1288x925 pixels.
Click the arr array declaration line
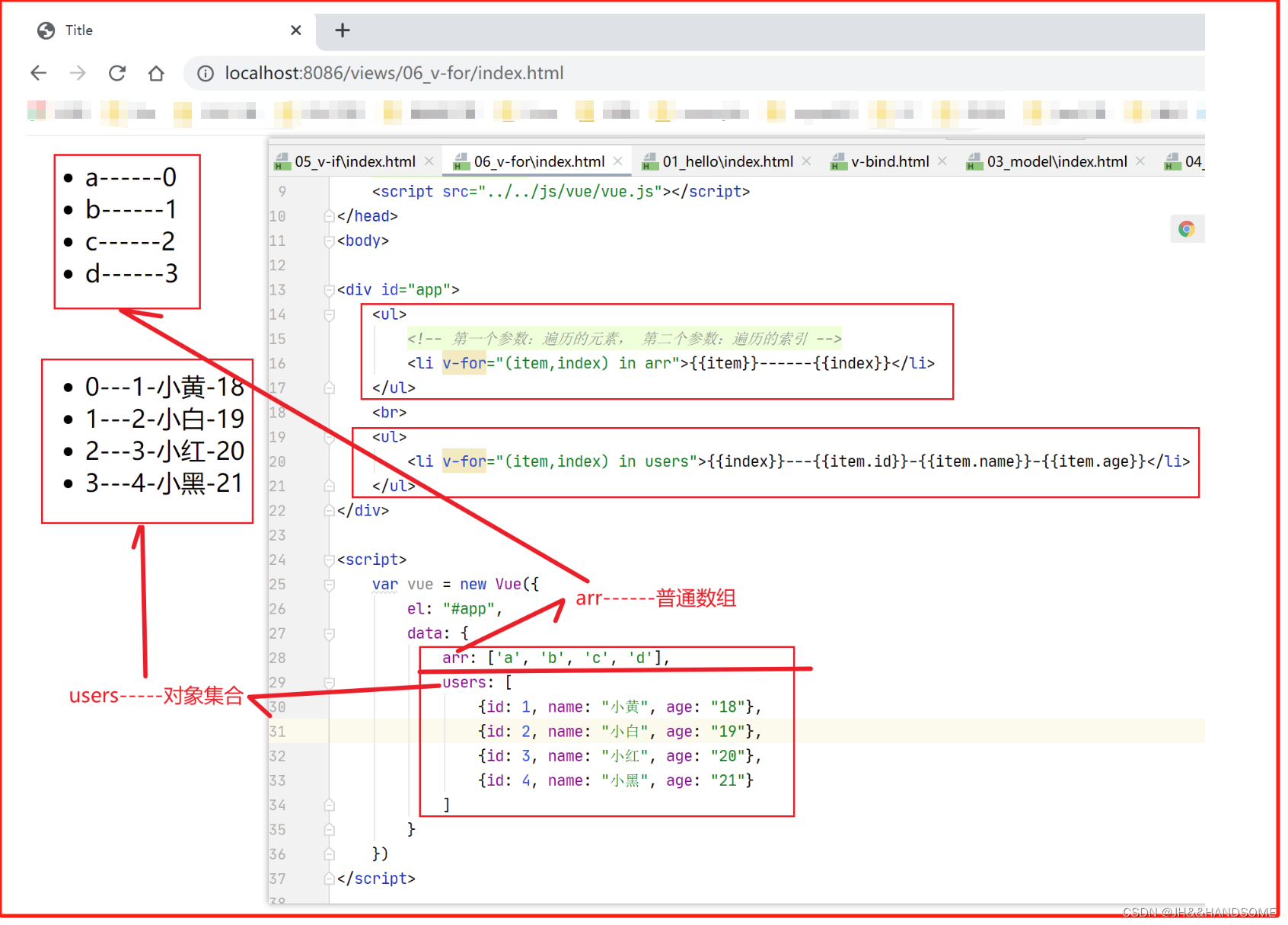pos(556,658)
